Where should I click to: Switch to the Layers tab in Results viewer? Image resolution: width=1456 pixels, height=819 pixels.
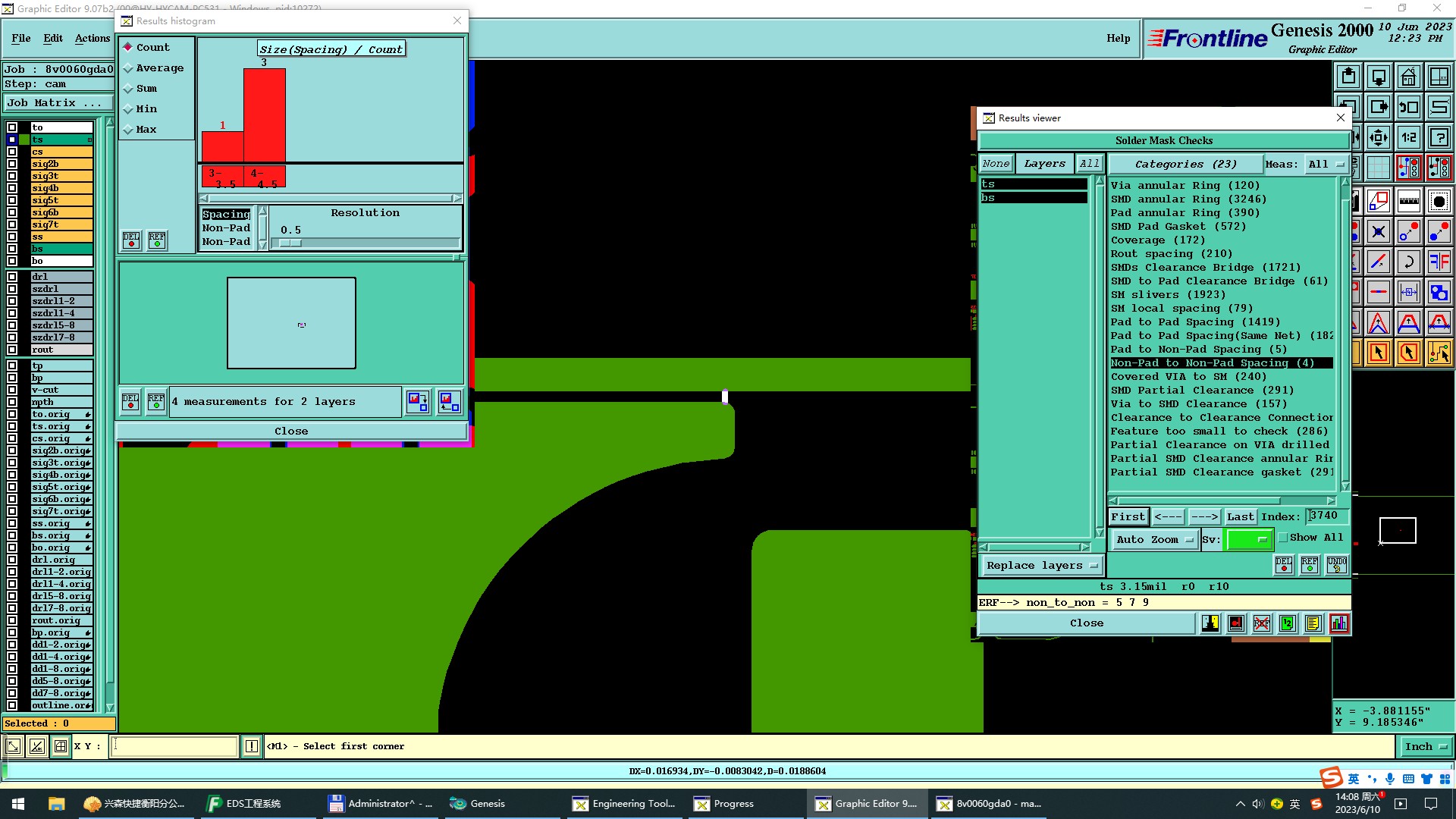(x=1044, y=164)
